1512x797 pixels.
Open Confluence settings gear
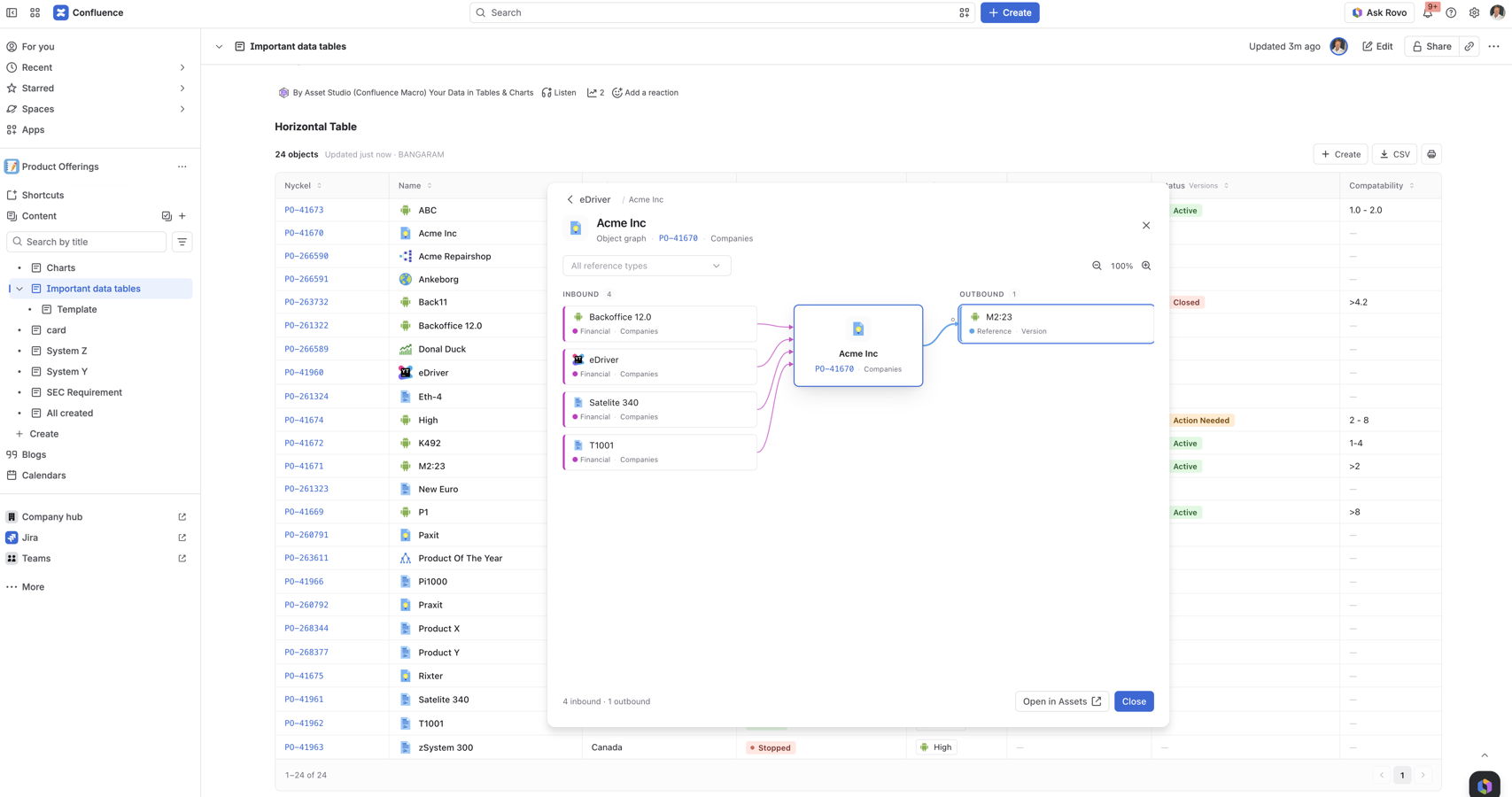[x=1474, y=12]
